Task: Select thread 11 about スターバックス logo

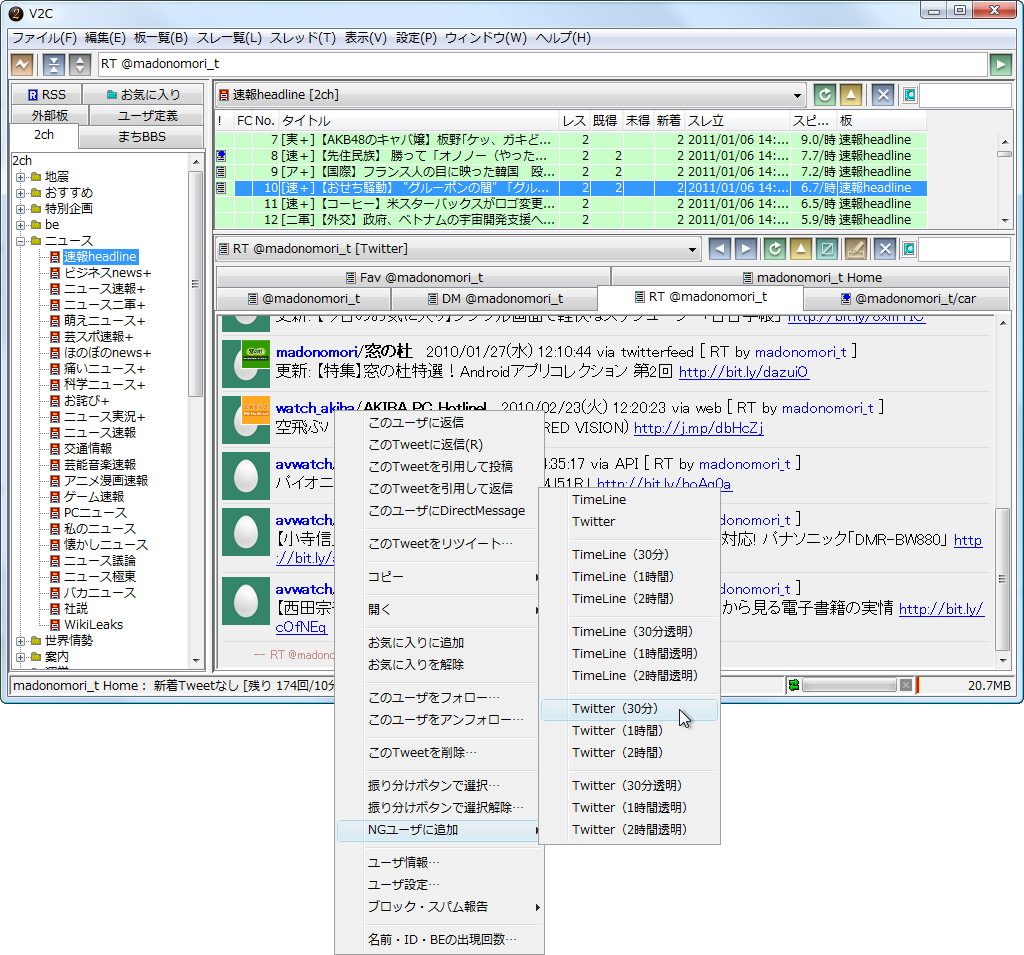Action: pos(570,204)
